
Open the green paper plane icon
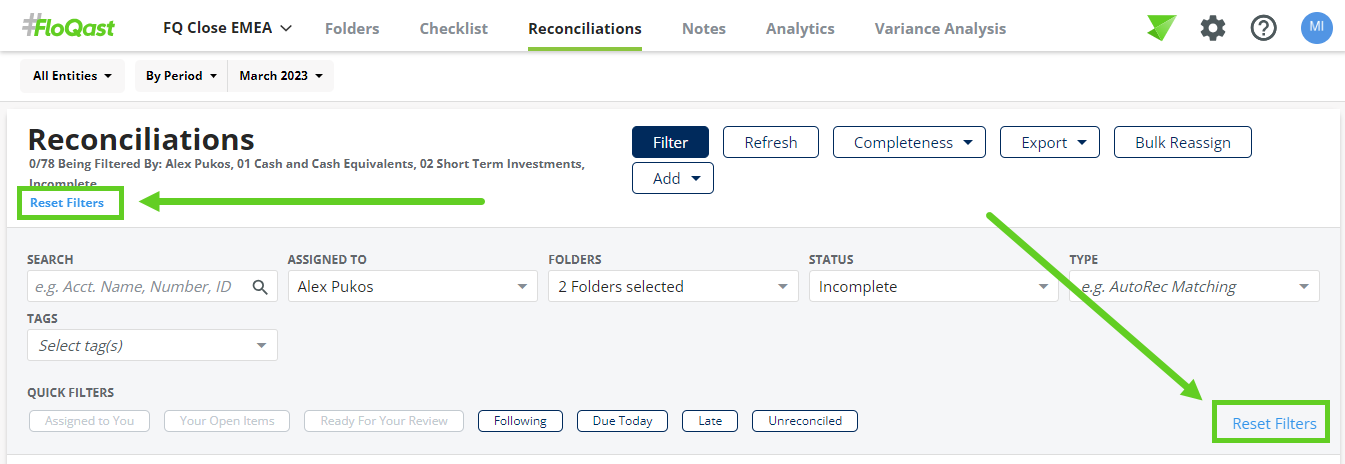[x=1161, y=28]
